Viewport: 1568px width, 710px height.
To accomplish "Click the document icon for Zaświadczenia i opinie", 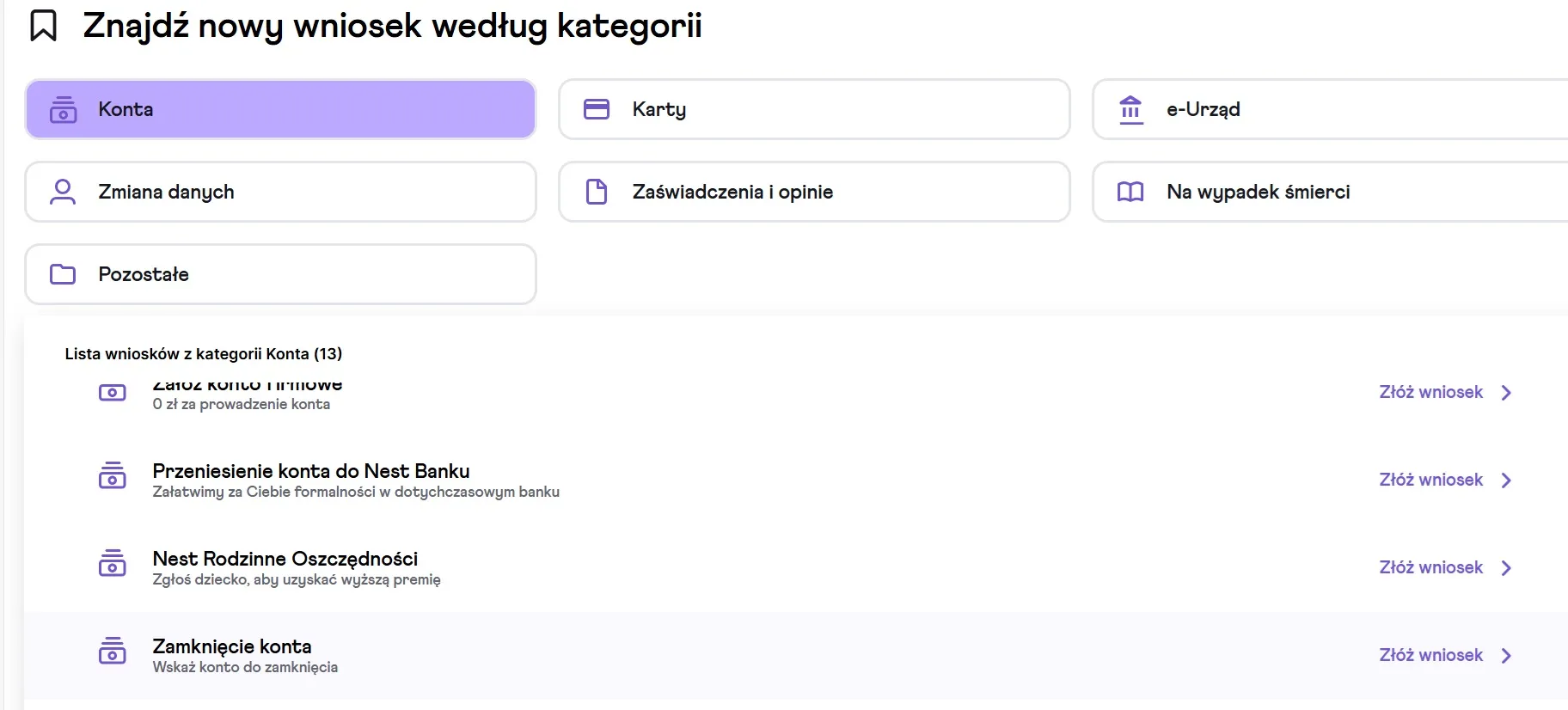I will (597, 192).
